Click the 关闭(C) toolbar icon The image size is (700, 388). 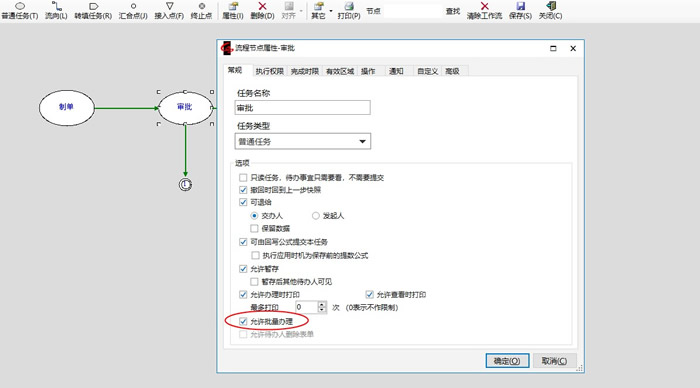pyautogui.click(x=550, y=11)
